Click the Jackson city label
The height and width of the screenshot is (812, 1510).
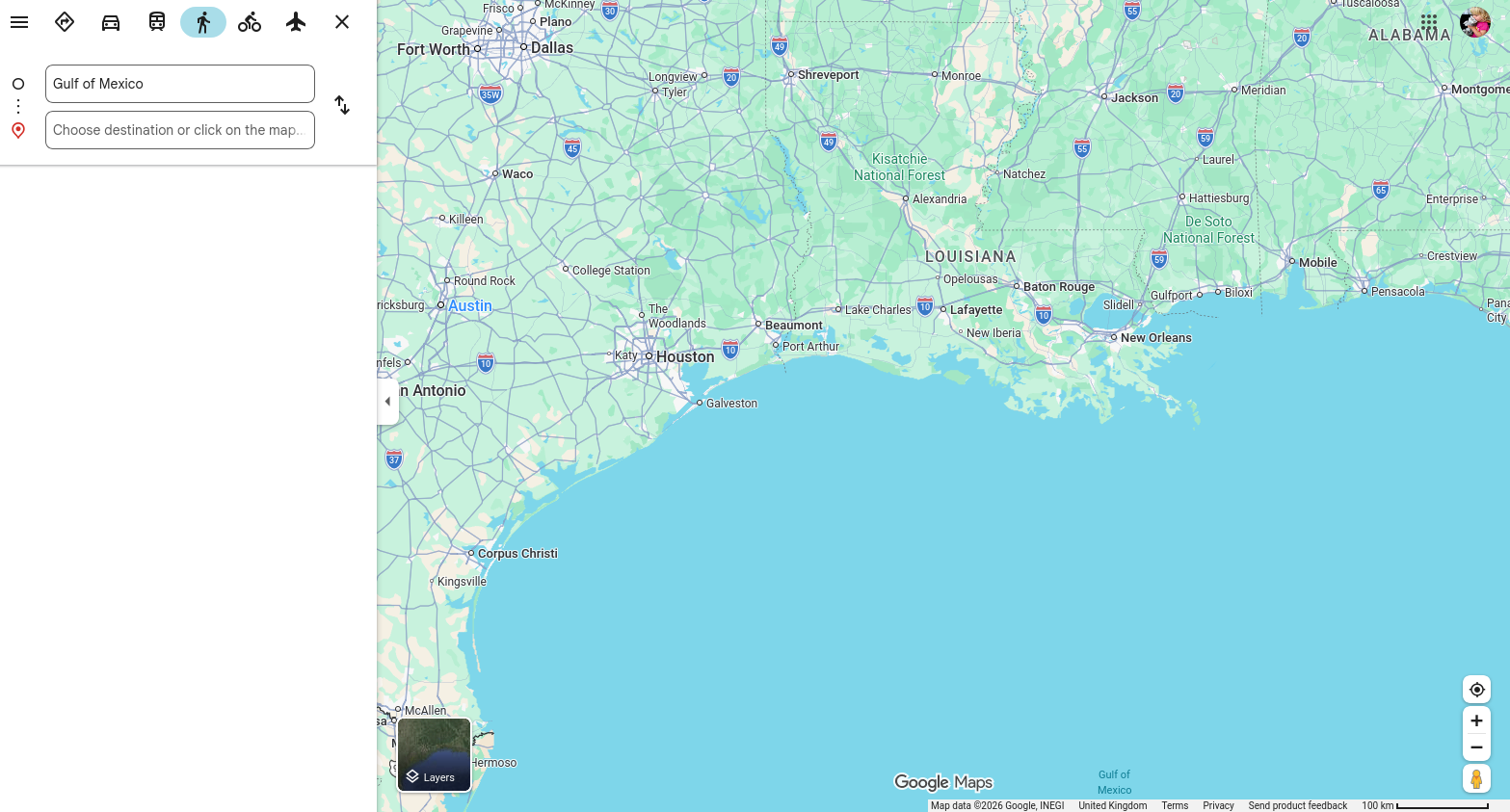tap(1135, 98)
